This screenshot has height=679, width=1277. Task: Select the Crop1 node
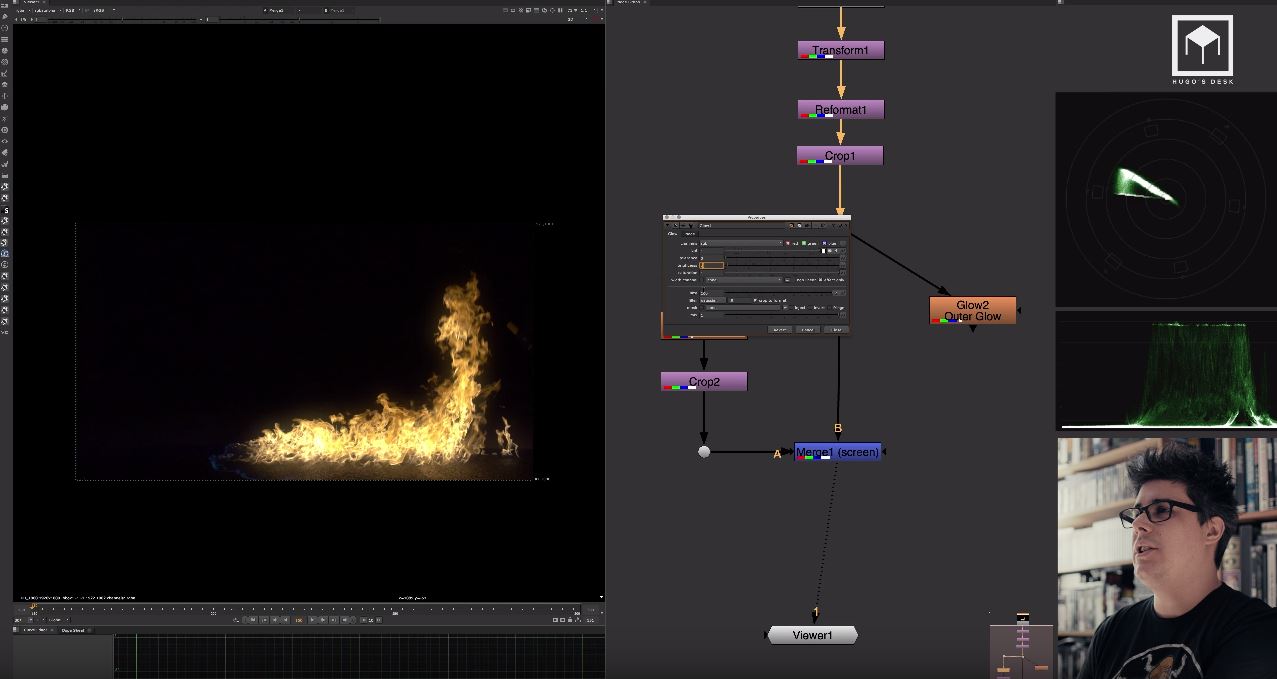pyautogui.click(x=839, y=155)
